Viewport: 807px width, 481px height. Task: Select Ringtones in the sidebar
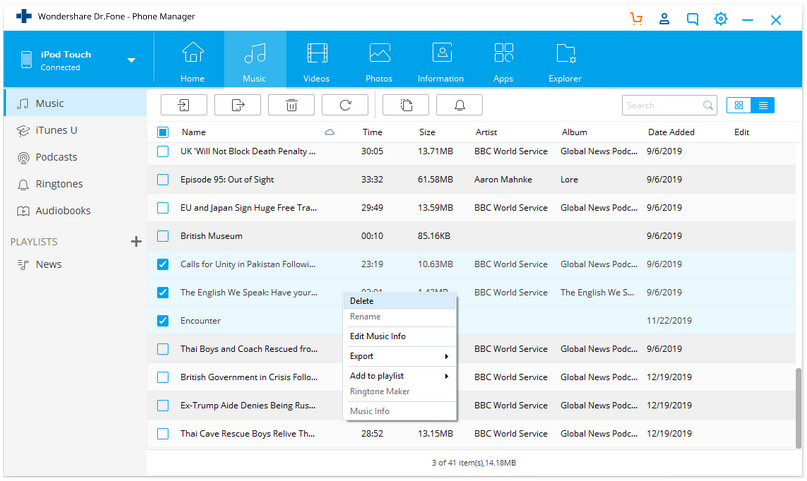click(75, 184)
